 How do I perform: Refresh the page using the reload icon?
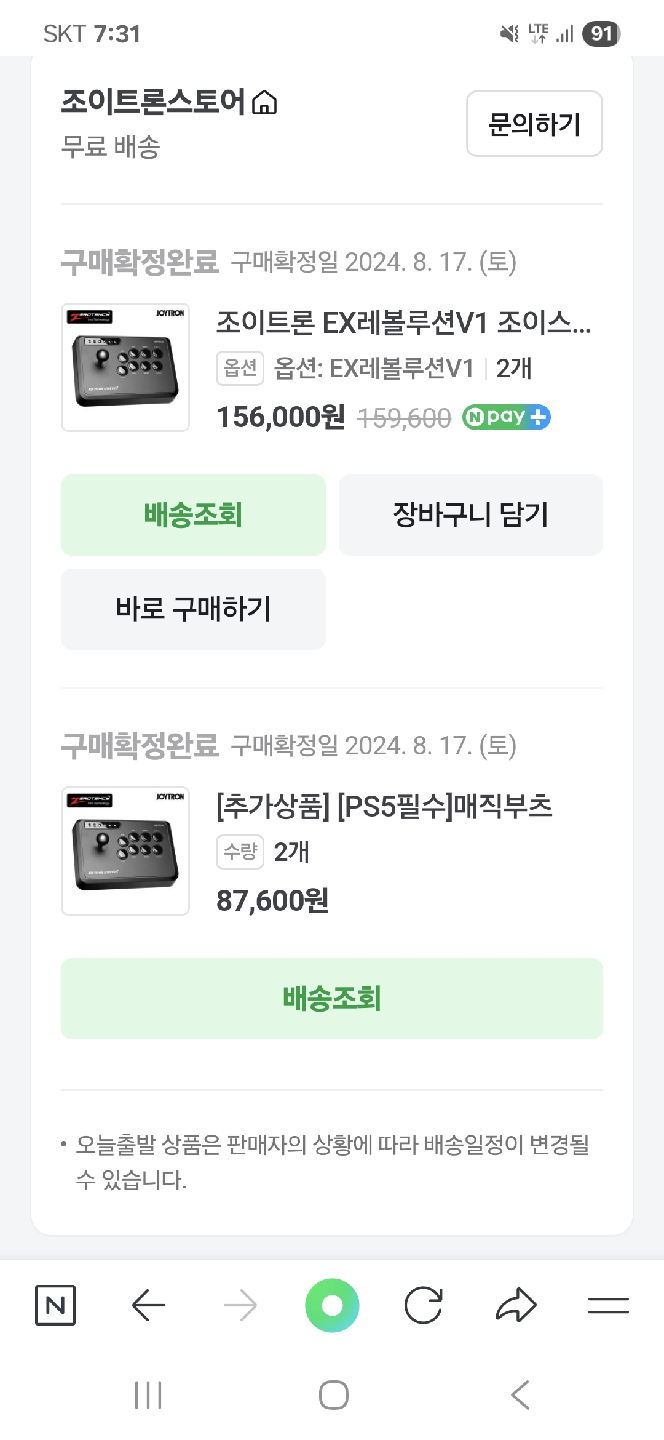tap(424, 1305)
